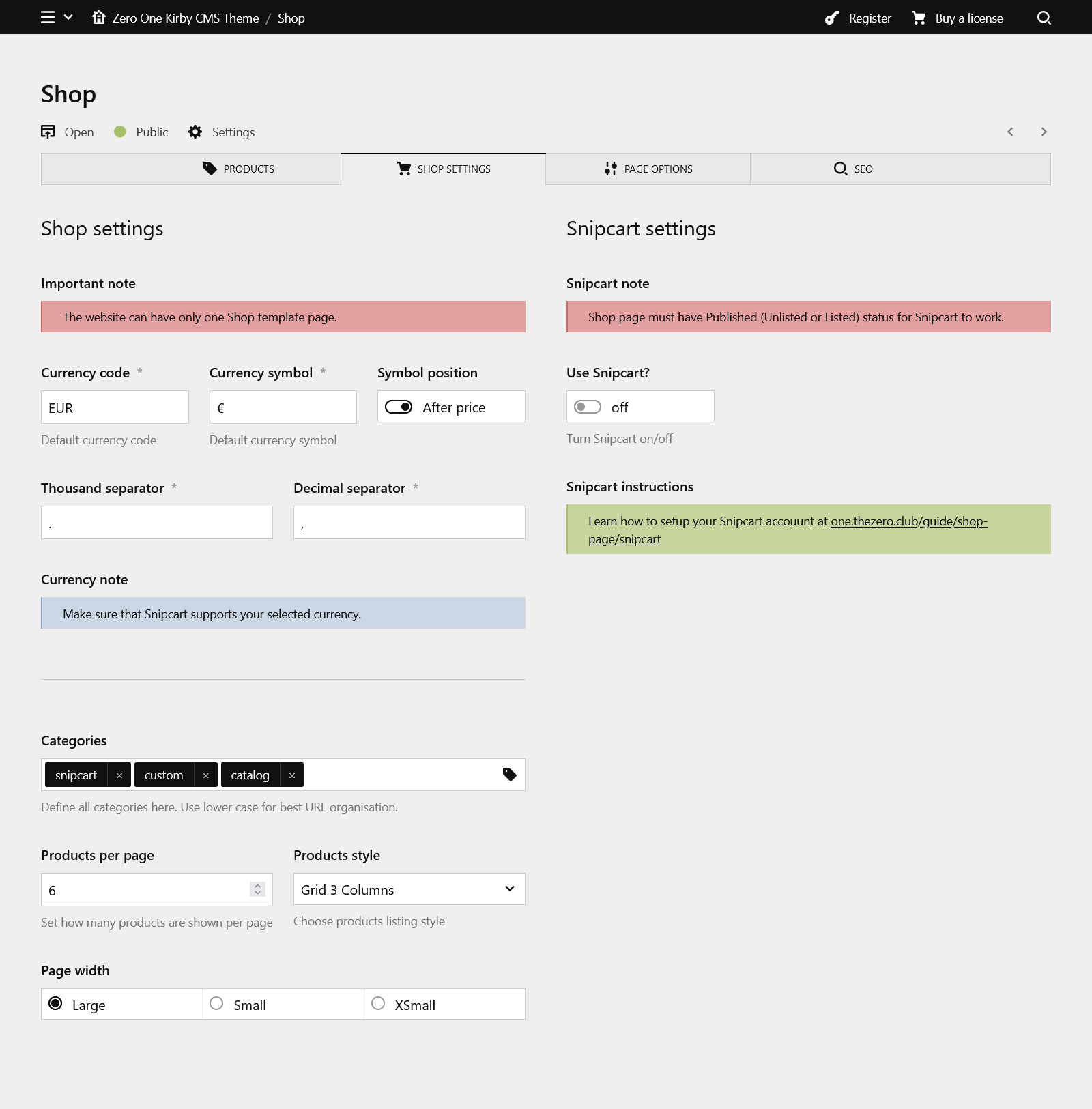Open the hamburger menu icon
Image resolution: width=1092 pixels, height=1109 pixels.
coord(48,17)
